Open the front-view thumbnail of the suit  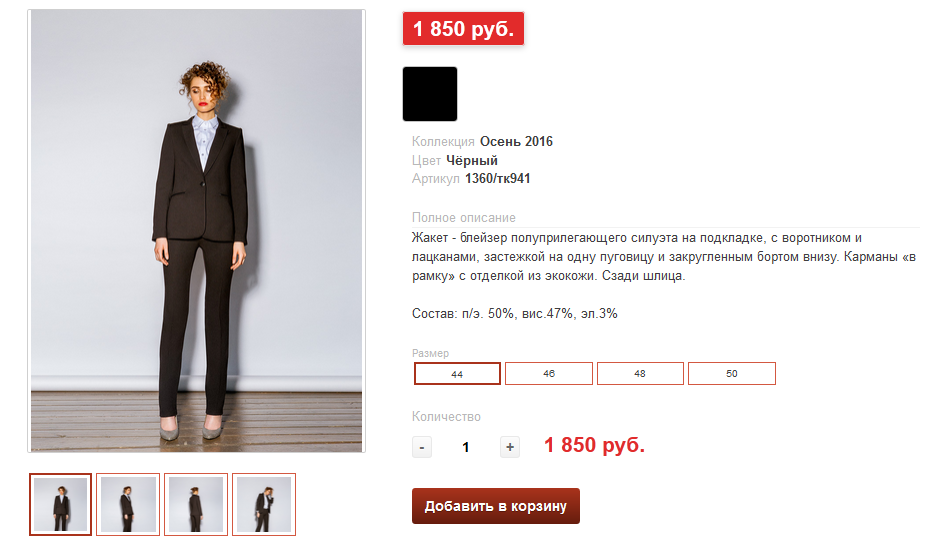click(61, 504)
